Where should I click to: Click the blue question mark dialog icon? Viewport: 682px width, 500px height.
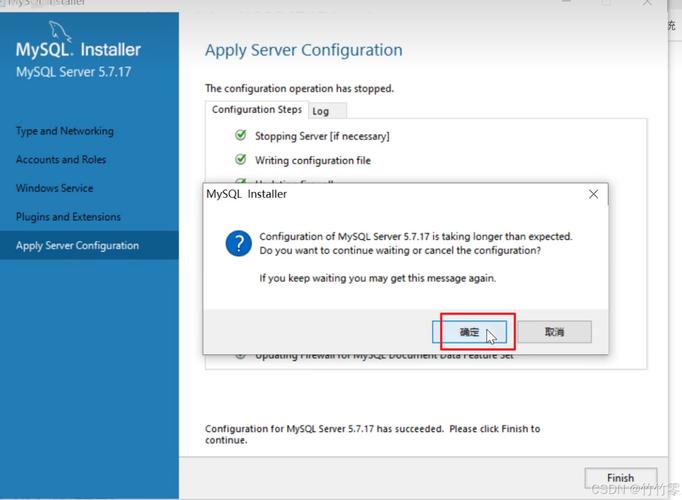(238, 243)
